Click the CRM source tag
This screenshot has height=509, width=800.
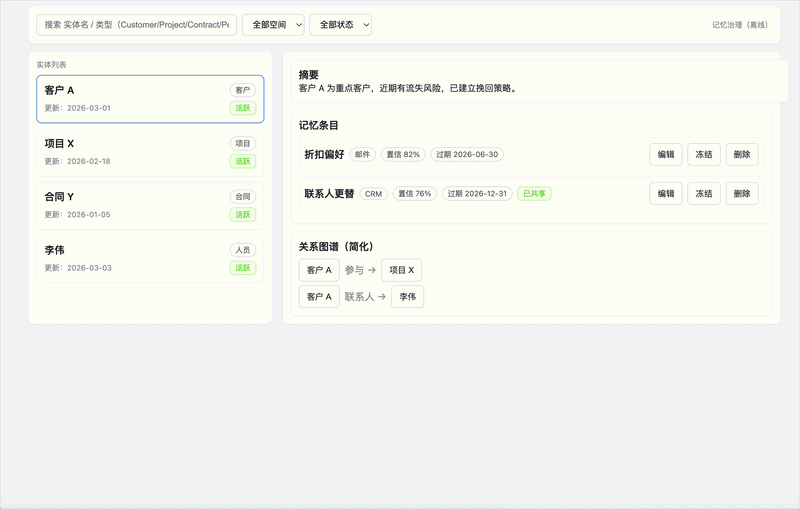point(374,194)
